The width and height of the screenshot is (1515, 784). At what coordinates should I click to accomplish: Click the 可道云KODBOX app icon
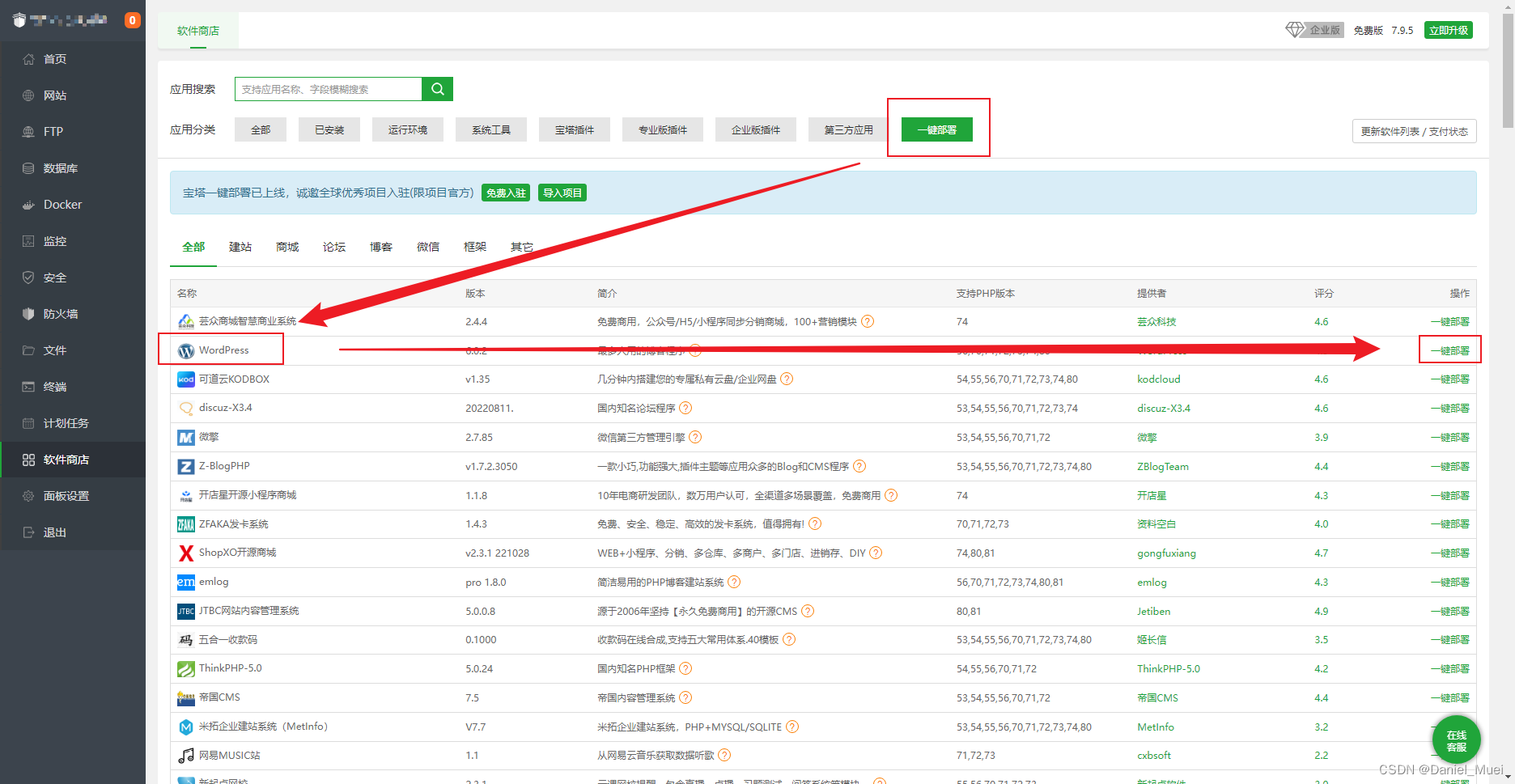[x=186, y=379]
